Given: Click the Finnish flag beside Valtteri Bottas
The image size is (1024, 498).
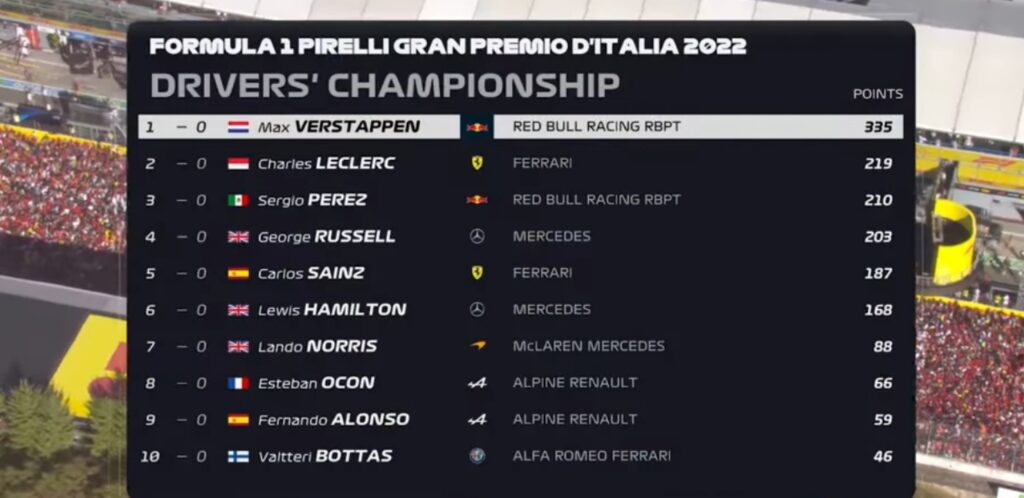Looking at the screenshot, I should coord(238,456).
